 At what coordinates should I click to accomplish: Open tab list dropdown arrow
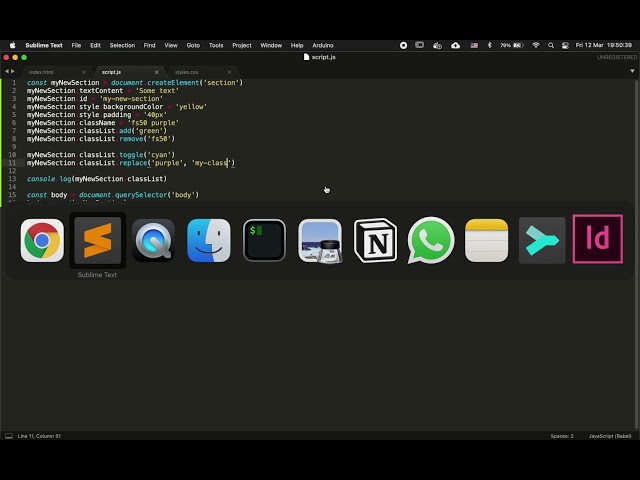(x=632, y=71)
